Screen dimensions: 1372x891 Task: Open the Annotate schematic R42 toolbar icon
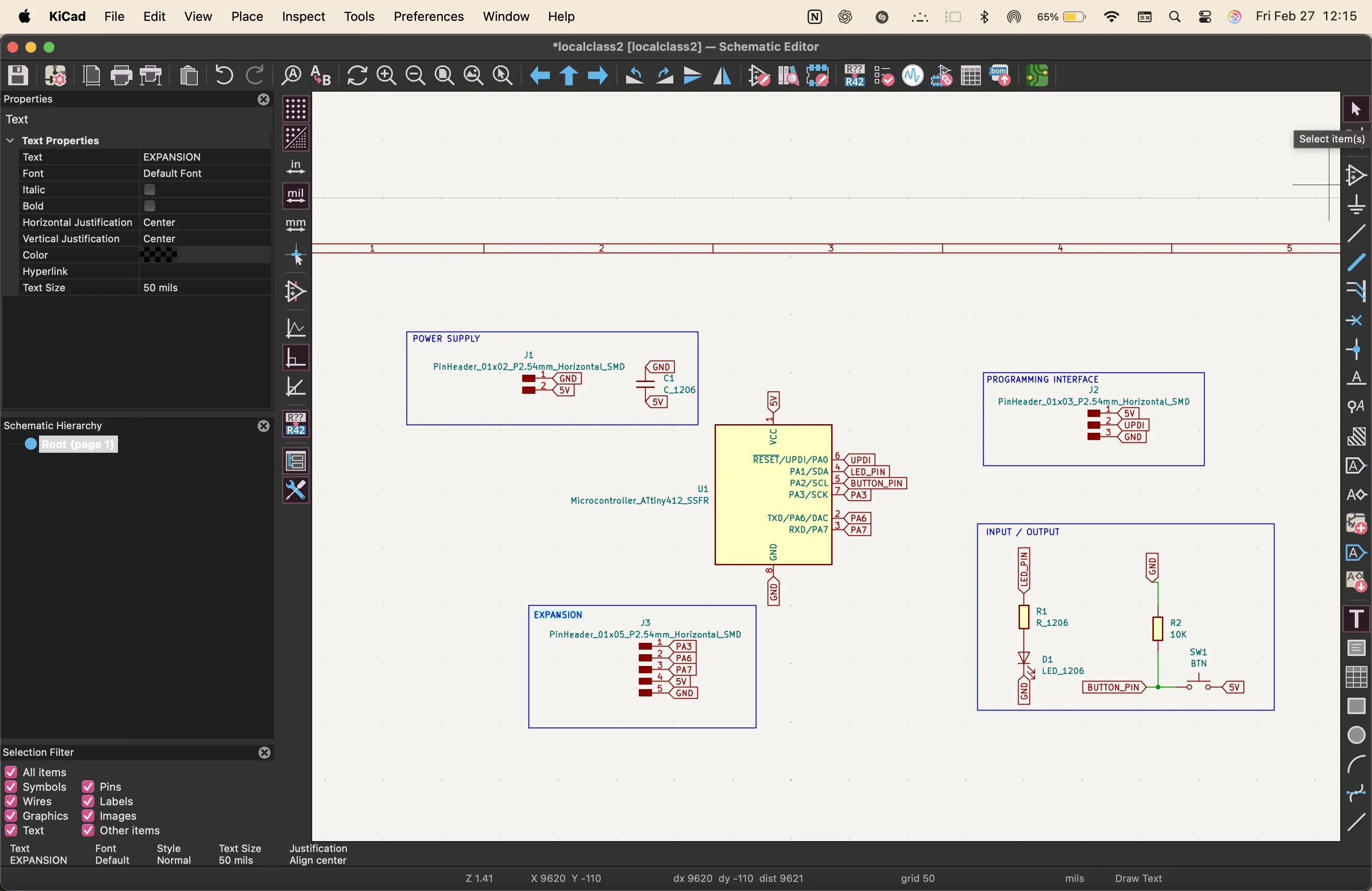[854, 75]
